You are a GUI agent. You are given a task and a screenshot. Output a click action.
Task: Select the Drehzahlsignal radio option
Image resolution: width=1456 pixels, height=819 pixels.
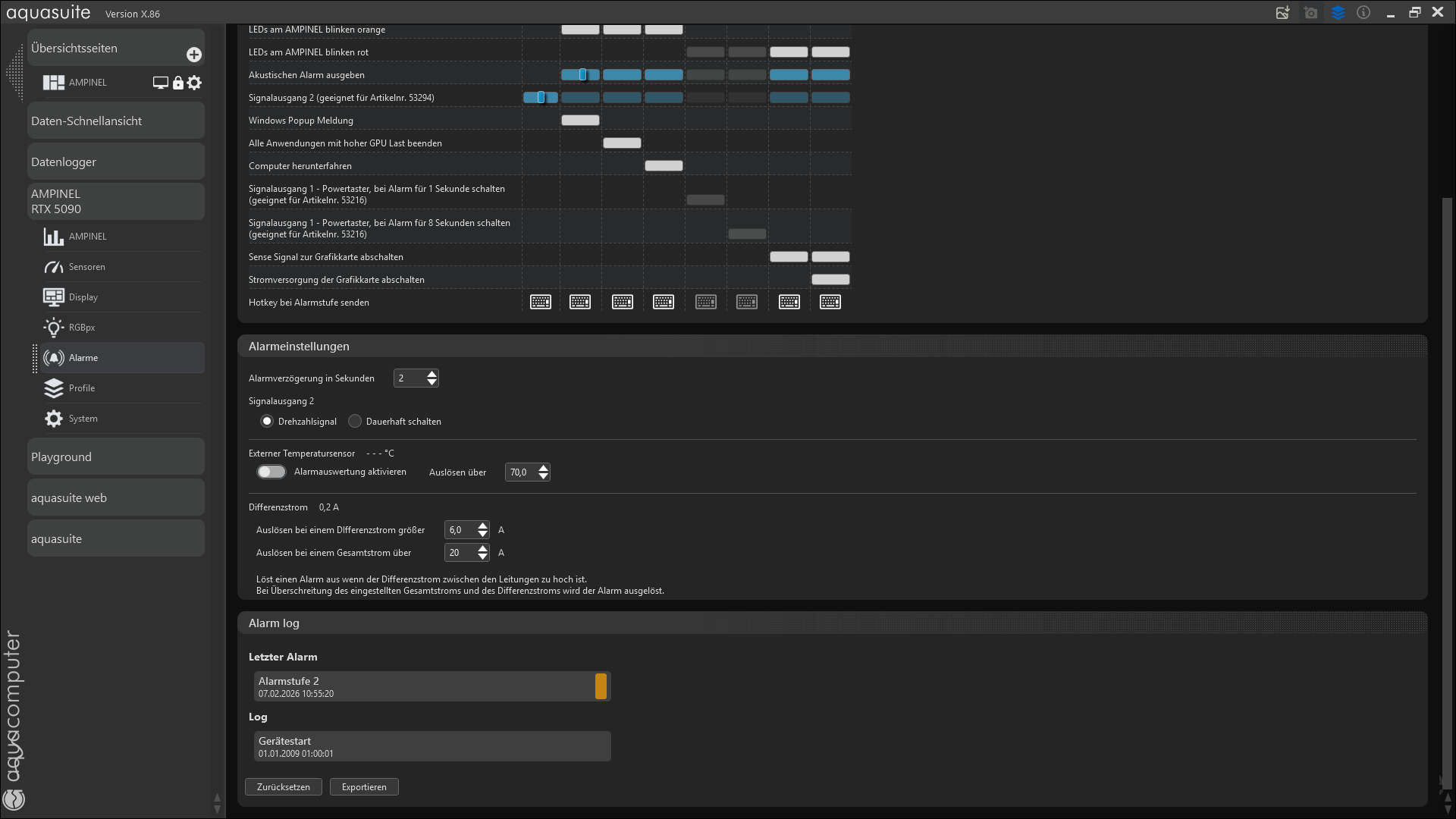267,421
